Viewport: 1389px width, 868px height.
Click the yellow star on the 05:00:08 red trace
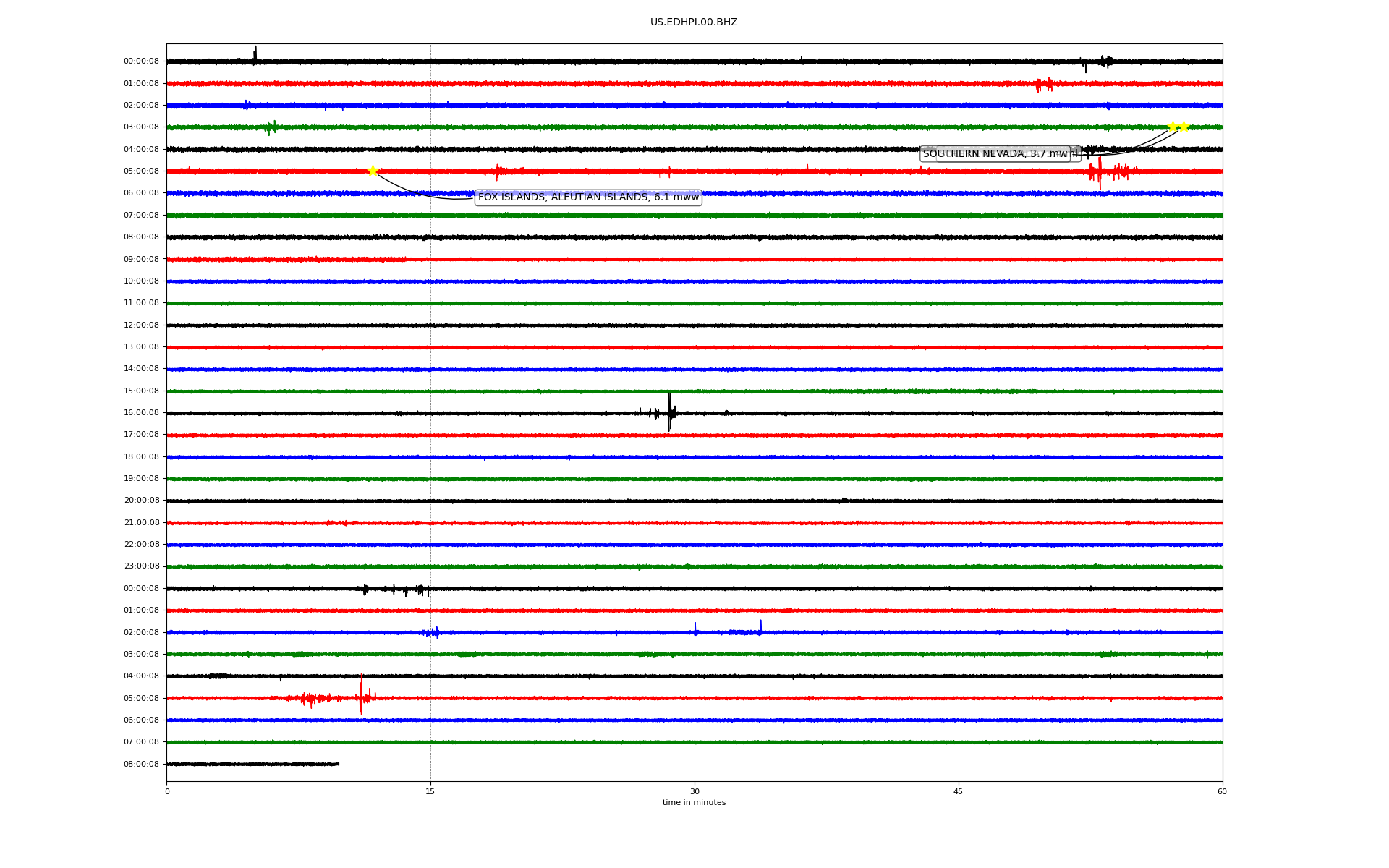373,171
